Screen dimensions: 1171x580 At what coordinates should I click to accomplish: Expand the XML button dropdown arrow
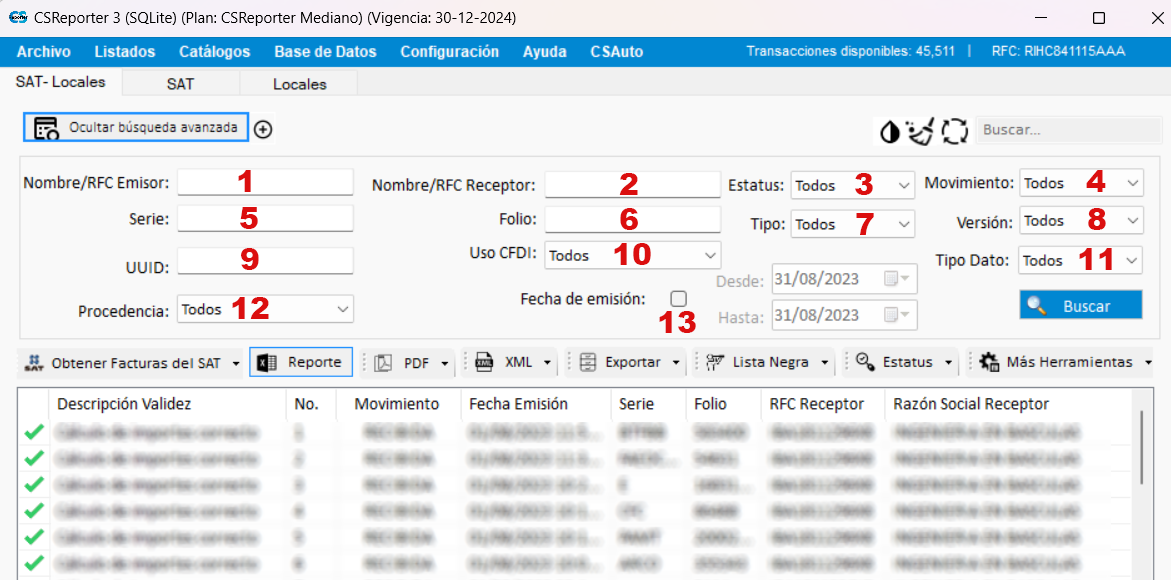click(x=547, y=364)
